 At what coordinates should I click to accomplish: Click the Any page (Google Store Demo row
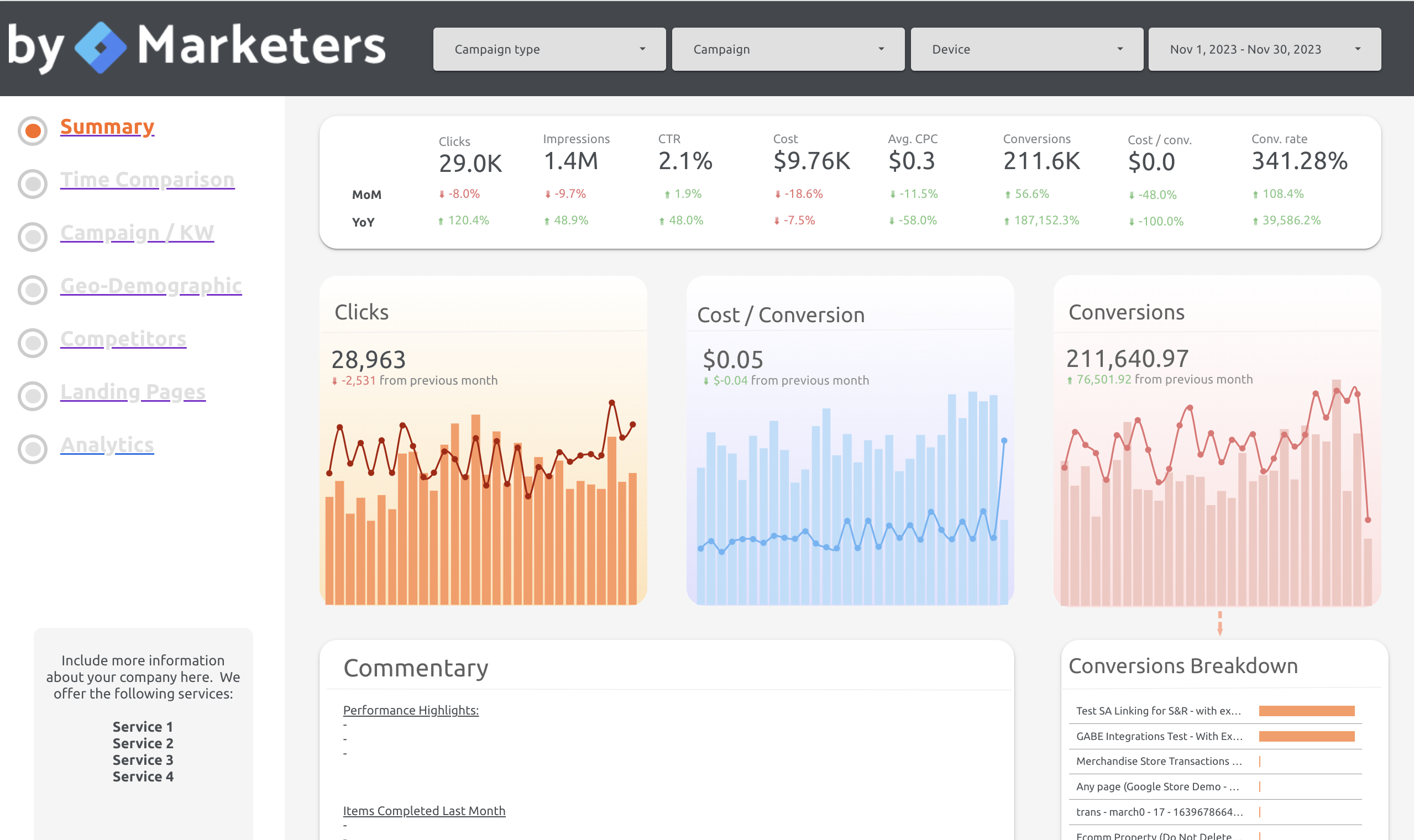[x=1216, y=787]
